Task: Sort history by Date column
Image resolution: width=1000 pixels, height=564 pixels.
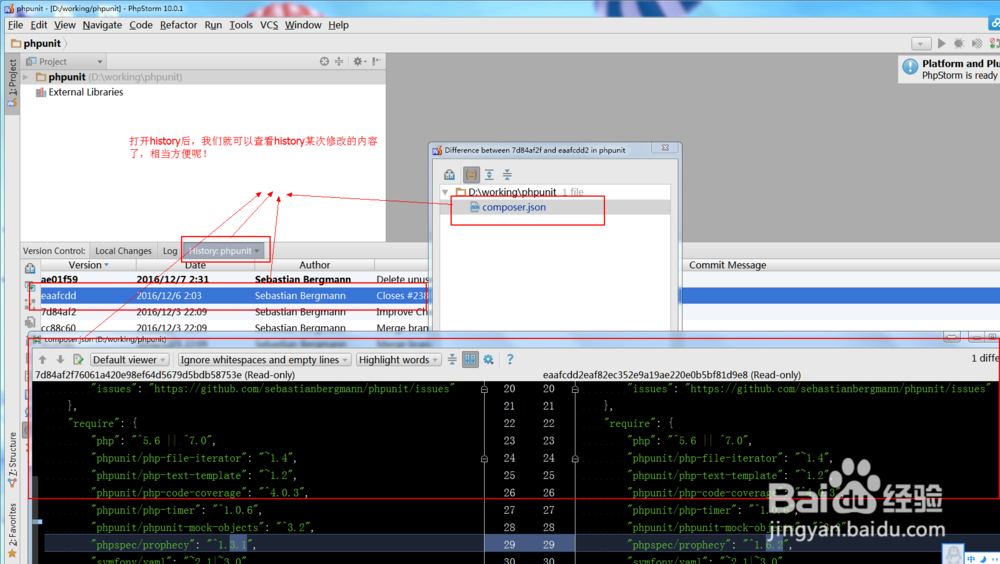Action: pyautogui.click(x=195, y=265)
